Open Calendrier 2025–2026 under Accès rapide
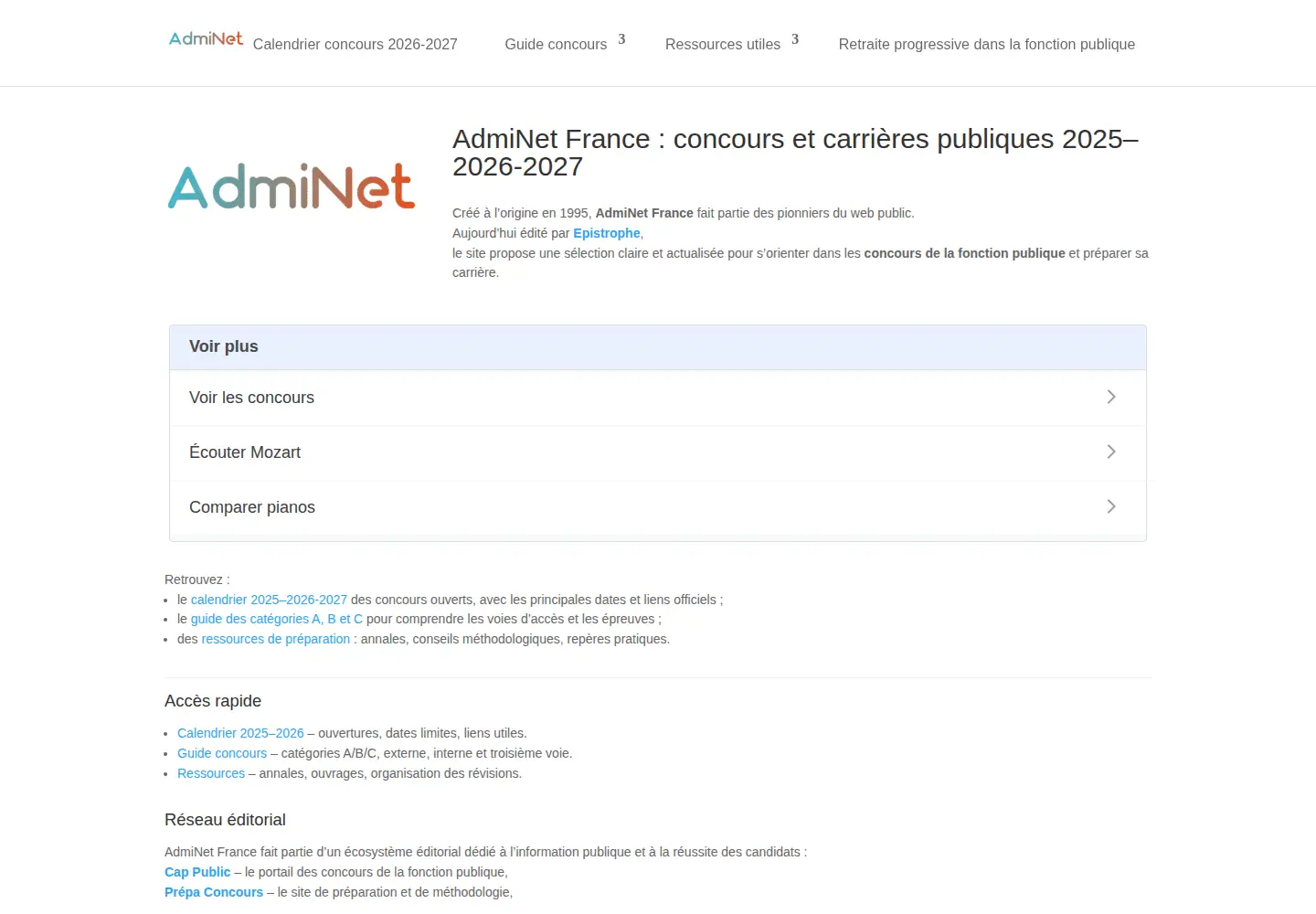 pos(240,733)
